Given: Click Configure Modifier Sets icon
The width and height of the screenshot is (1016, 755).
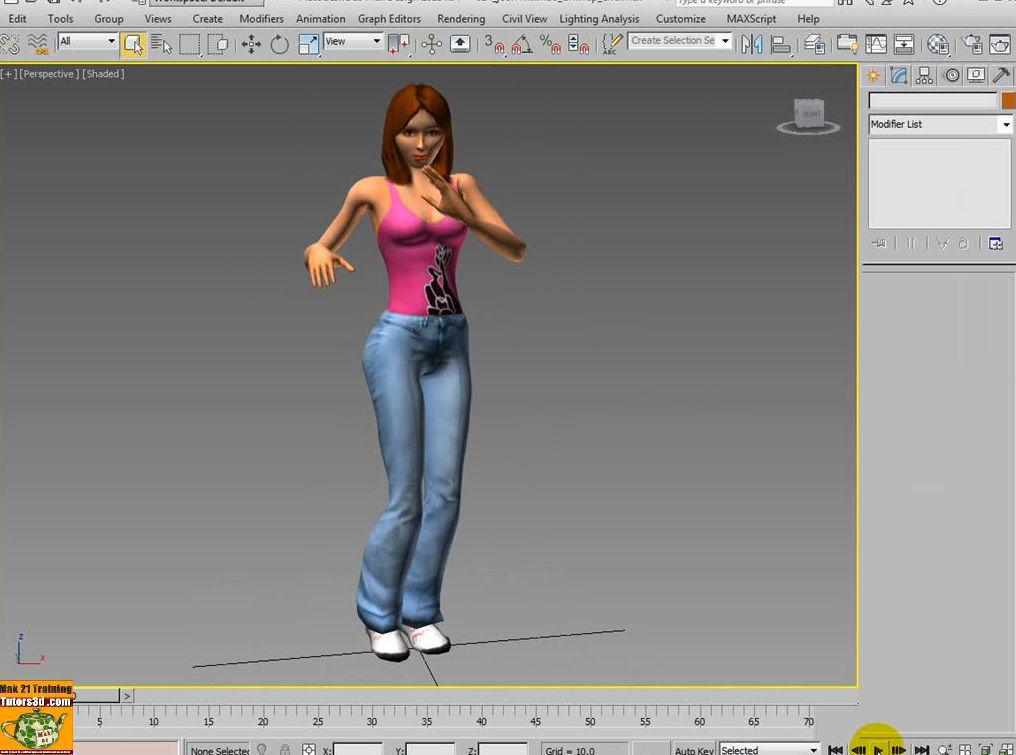Looking at the screenshot, I should [996, 244].
